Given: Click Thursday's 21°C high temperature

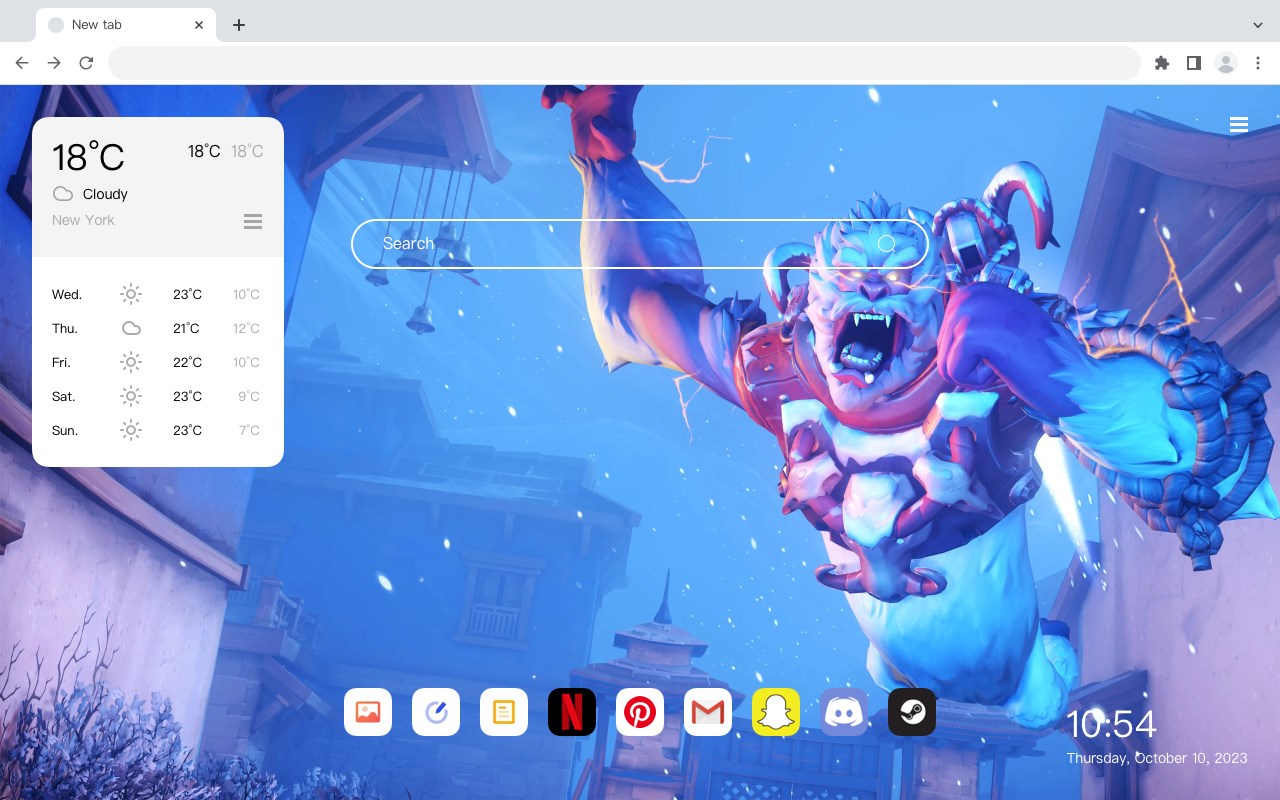Looking at the screenshot, I should tap(186, 328).
